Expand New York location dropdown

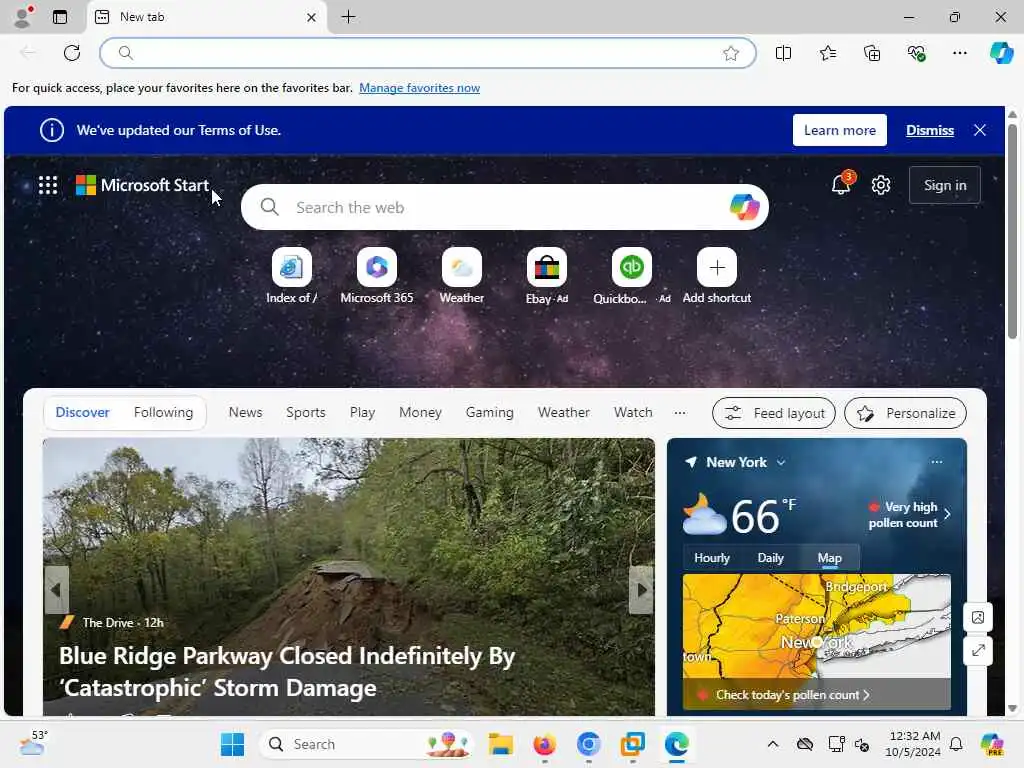coord(781,462)
